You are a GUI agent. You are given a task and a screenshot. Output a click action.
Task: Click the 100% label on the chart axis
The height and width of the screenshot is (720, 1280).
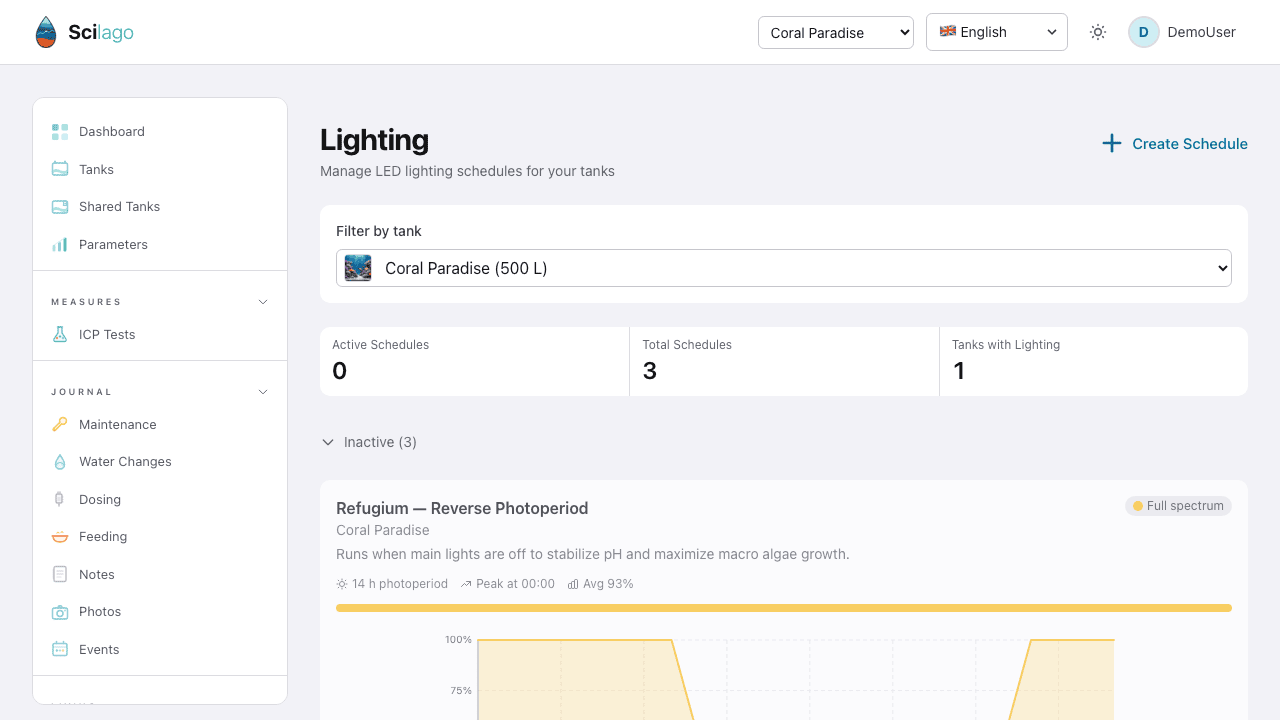[458, 640]
